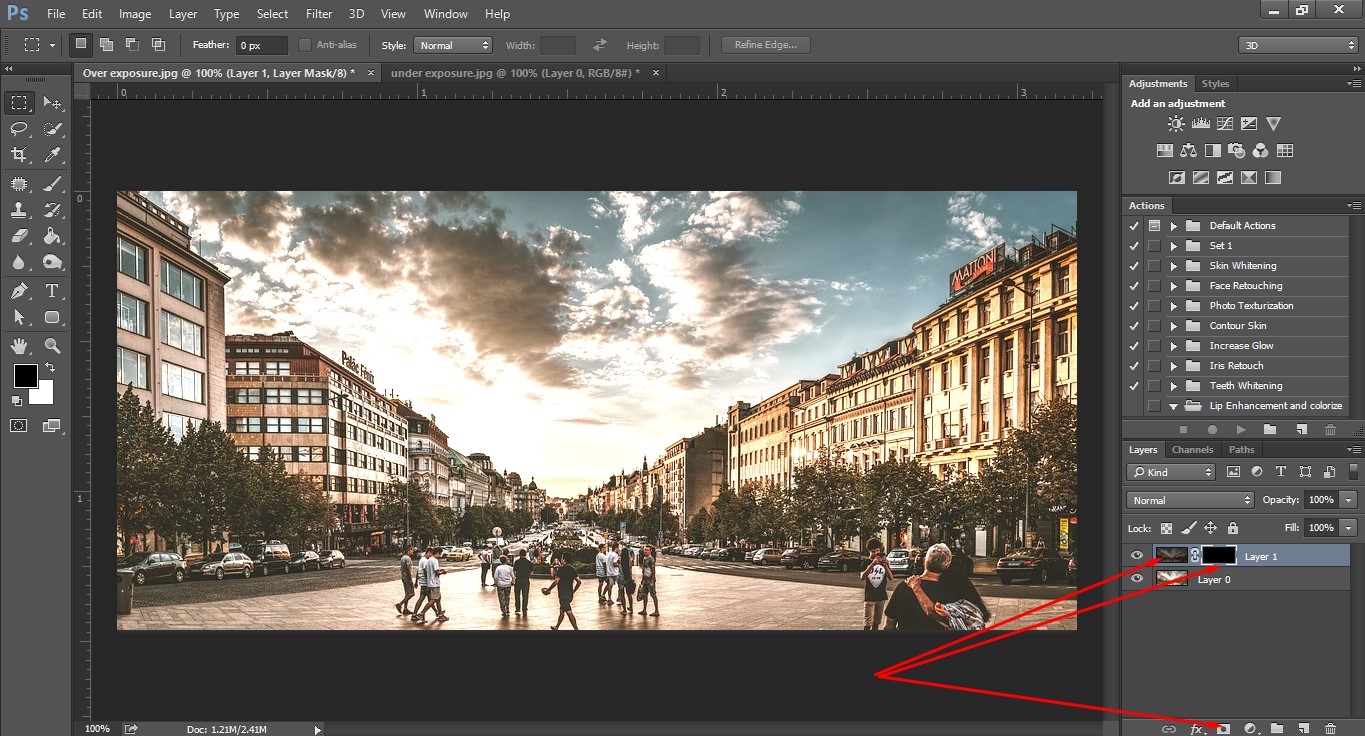Click the Feather input field
Viewport: 1365px width, 736px height.
tap(261, 45)
